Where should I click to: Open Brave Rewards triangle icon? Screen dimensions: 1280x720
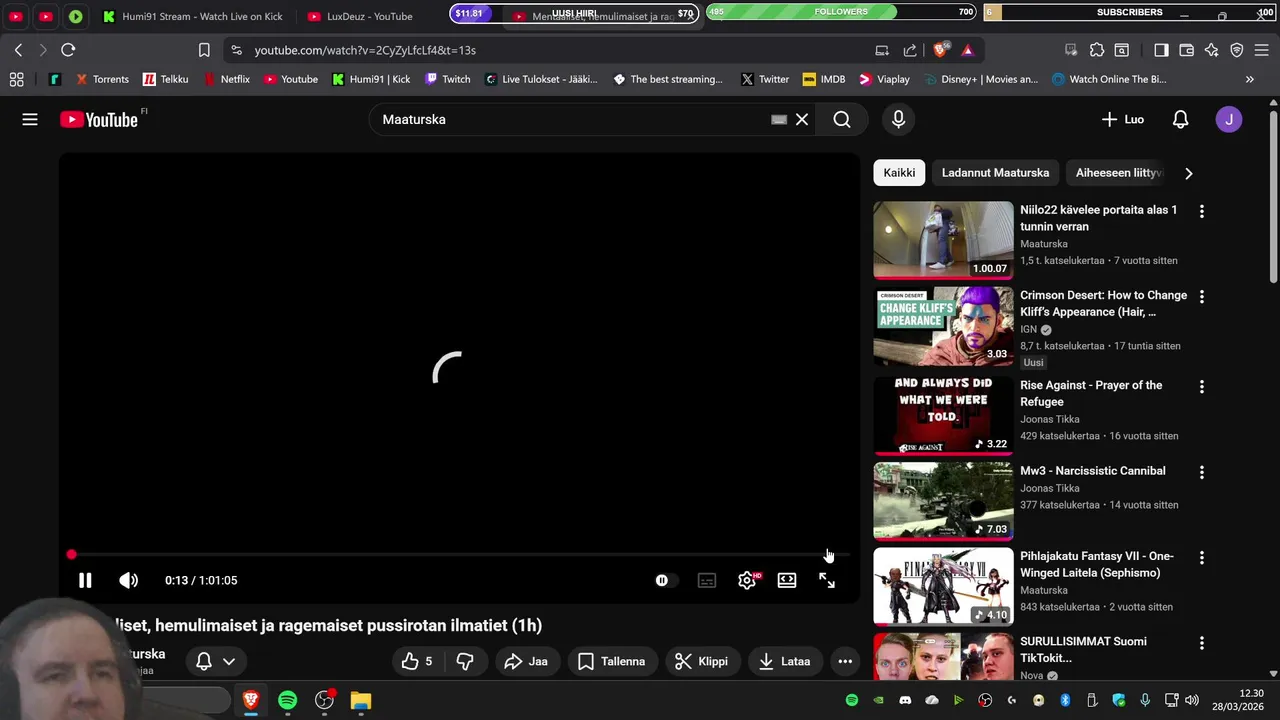tap(967, 50)
